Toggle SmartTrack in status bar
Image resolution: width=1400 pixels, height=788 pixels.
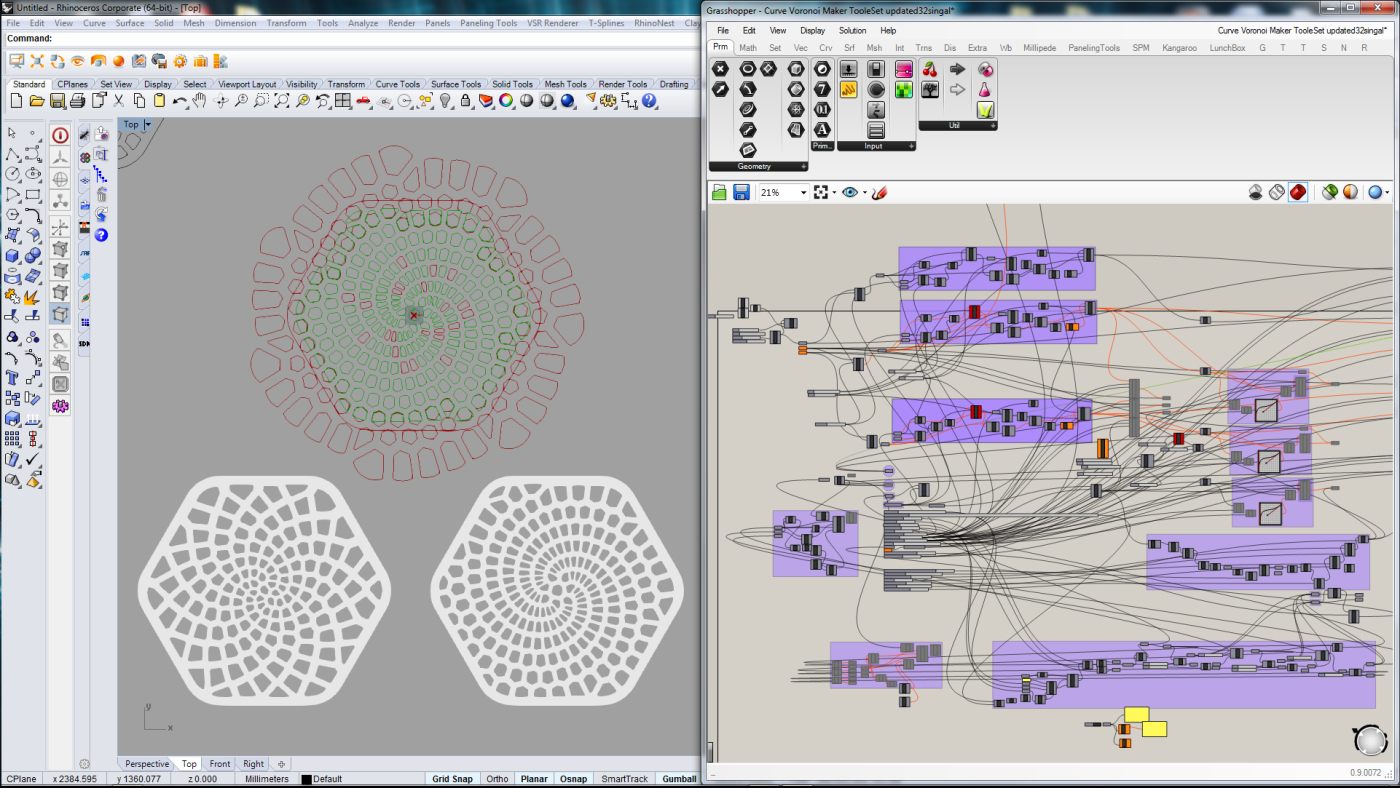pos(624,779)
